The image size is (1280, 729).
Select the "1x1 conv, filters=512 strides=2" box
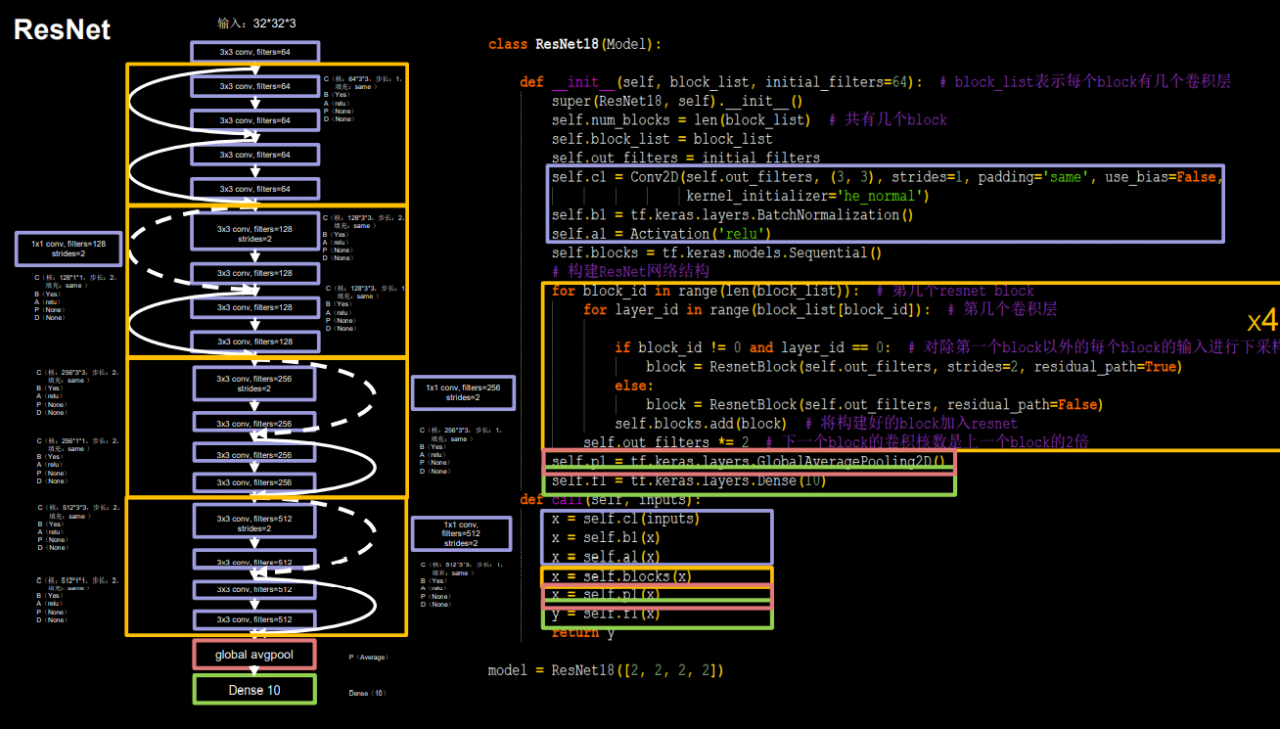pyautogui.click(x=461, y=533)
